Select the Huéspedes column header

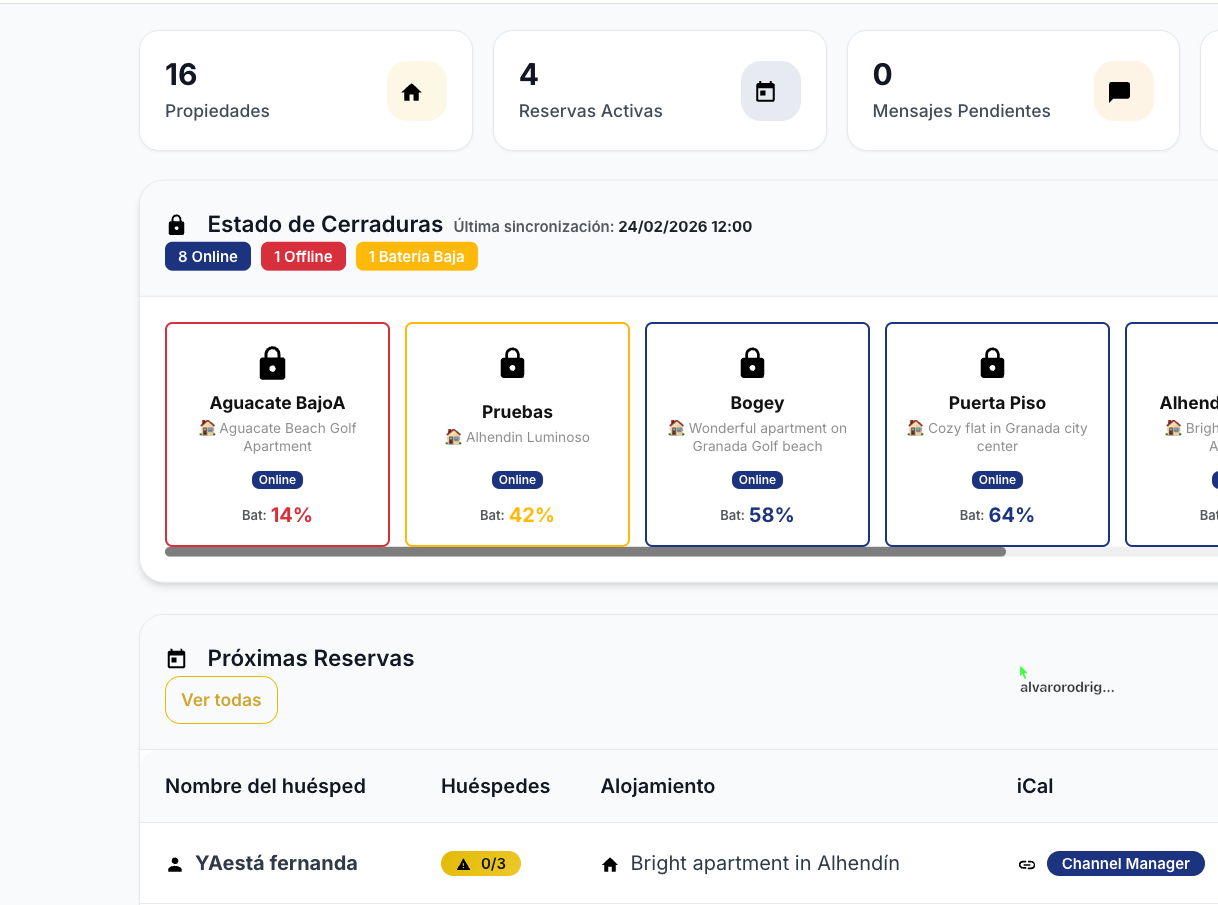point(496,786)
